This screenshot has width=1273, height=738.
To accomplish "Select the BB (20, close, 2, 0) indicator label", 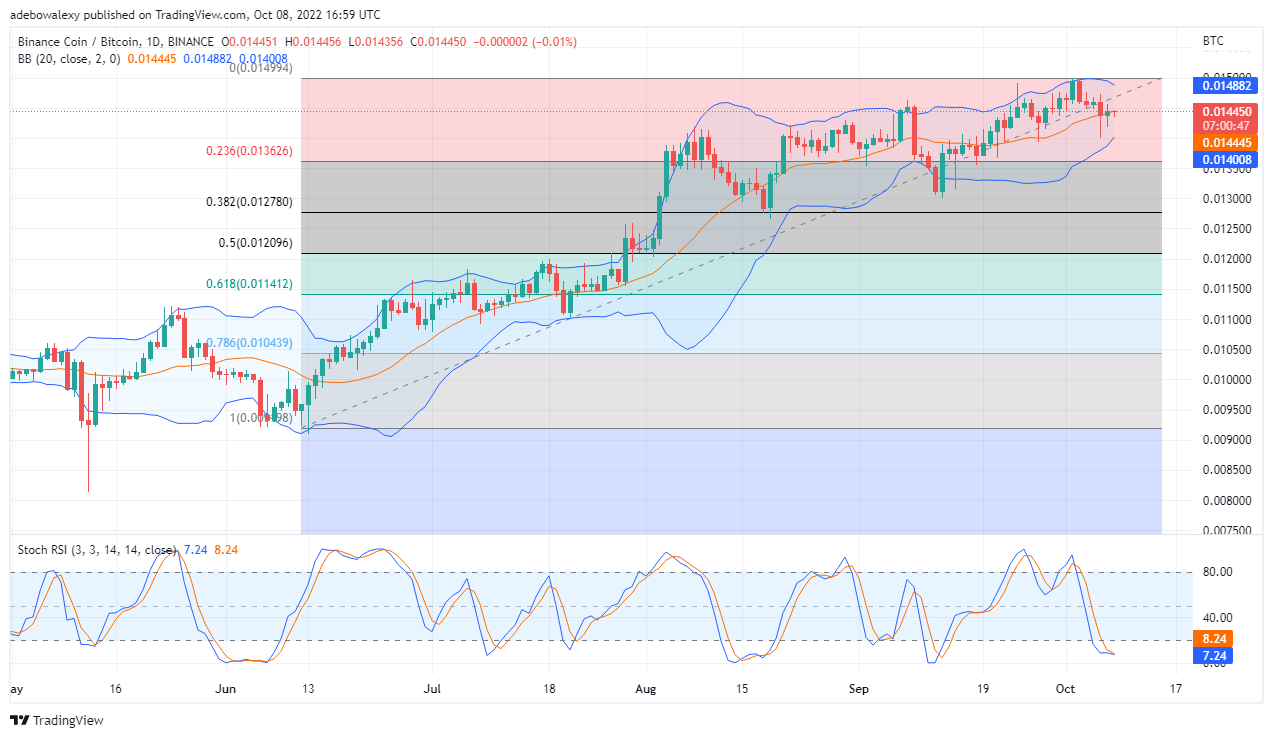I will point(69,59).
